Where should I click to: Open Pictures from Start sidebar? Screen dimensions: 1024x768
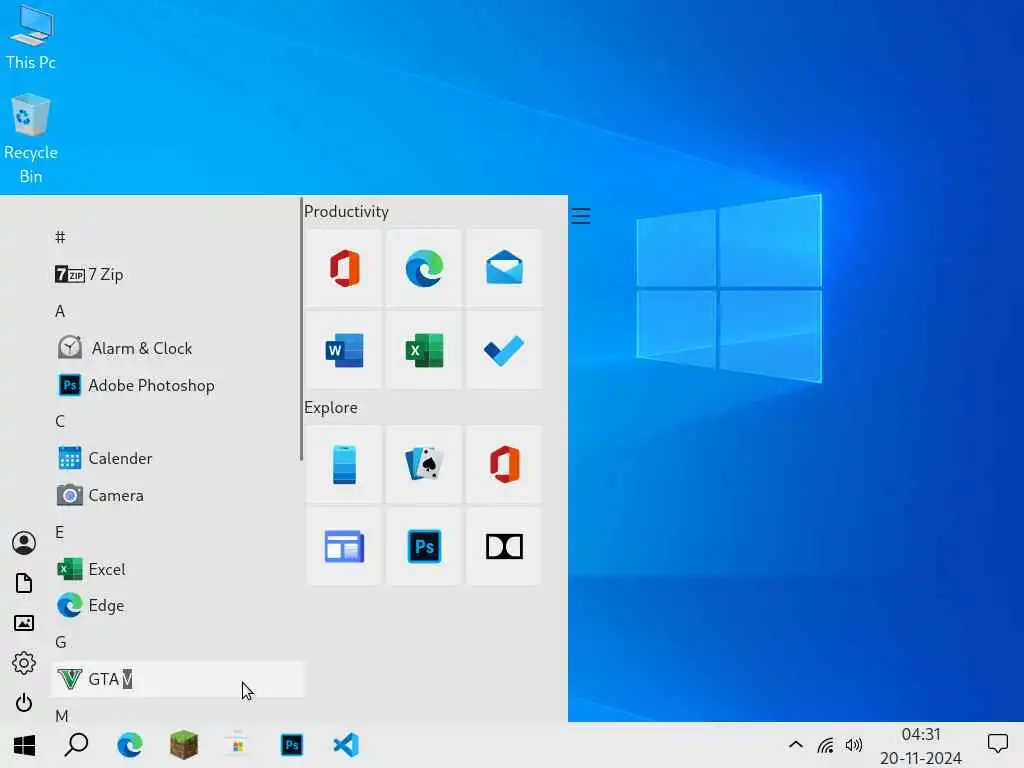(x=24, y=623)
